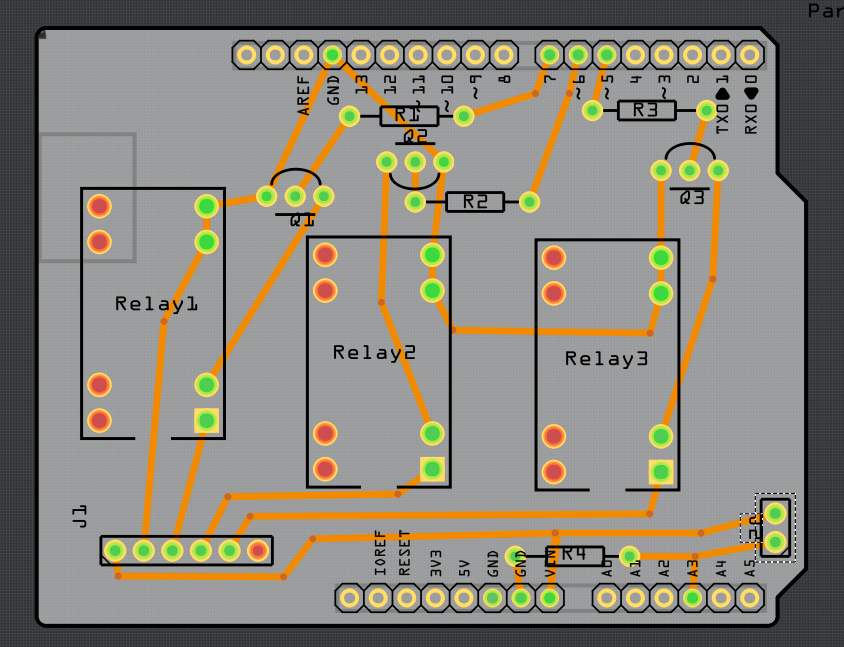Click the square pad of Relay1
844x647 pixels.
[x=207, y=420]
